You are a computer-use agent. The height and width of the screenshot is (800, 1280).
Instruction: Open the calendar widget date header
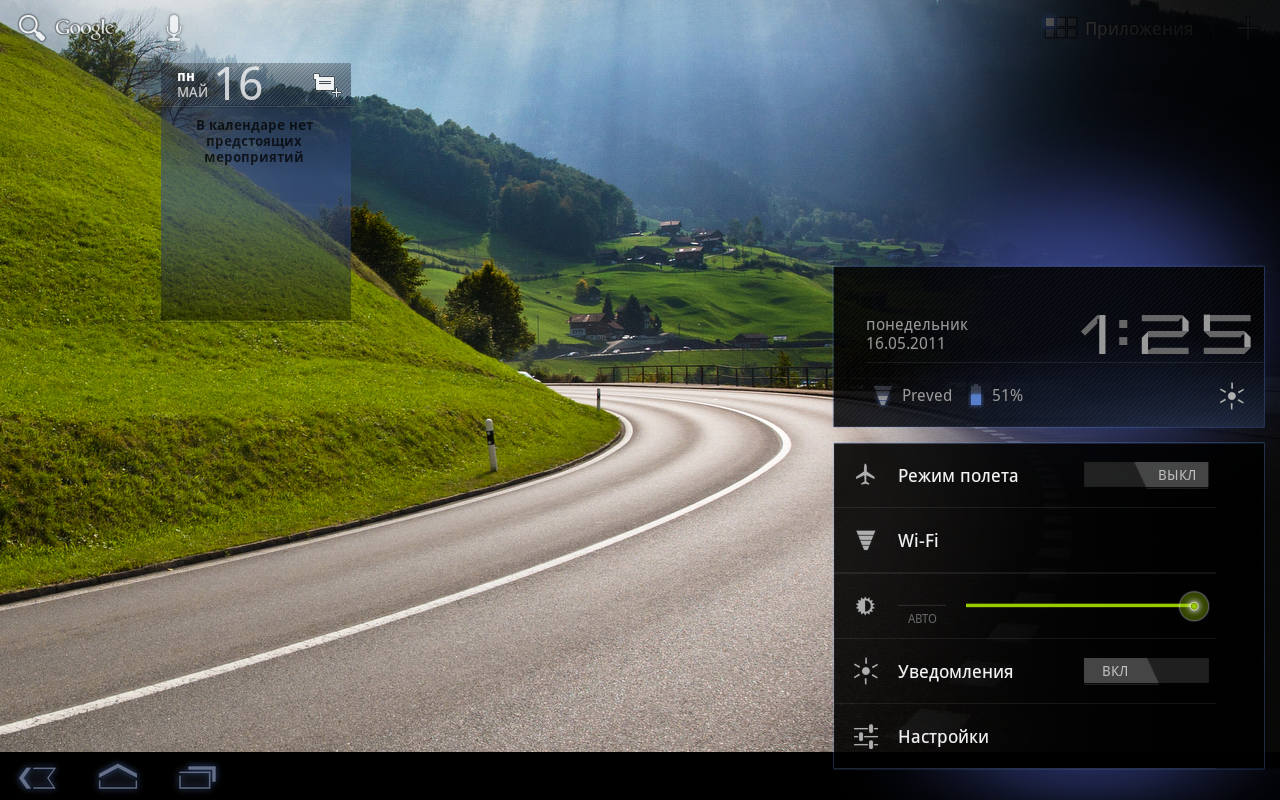click(222, 84)
